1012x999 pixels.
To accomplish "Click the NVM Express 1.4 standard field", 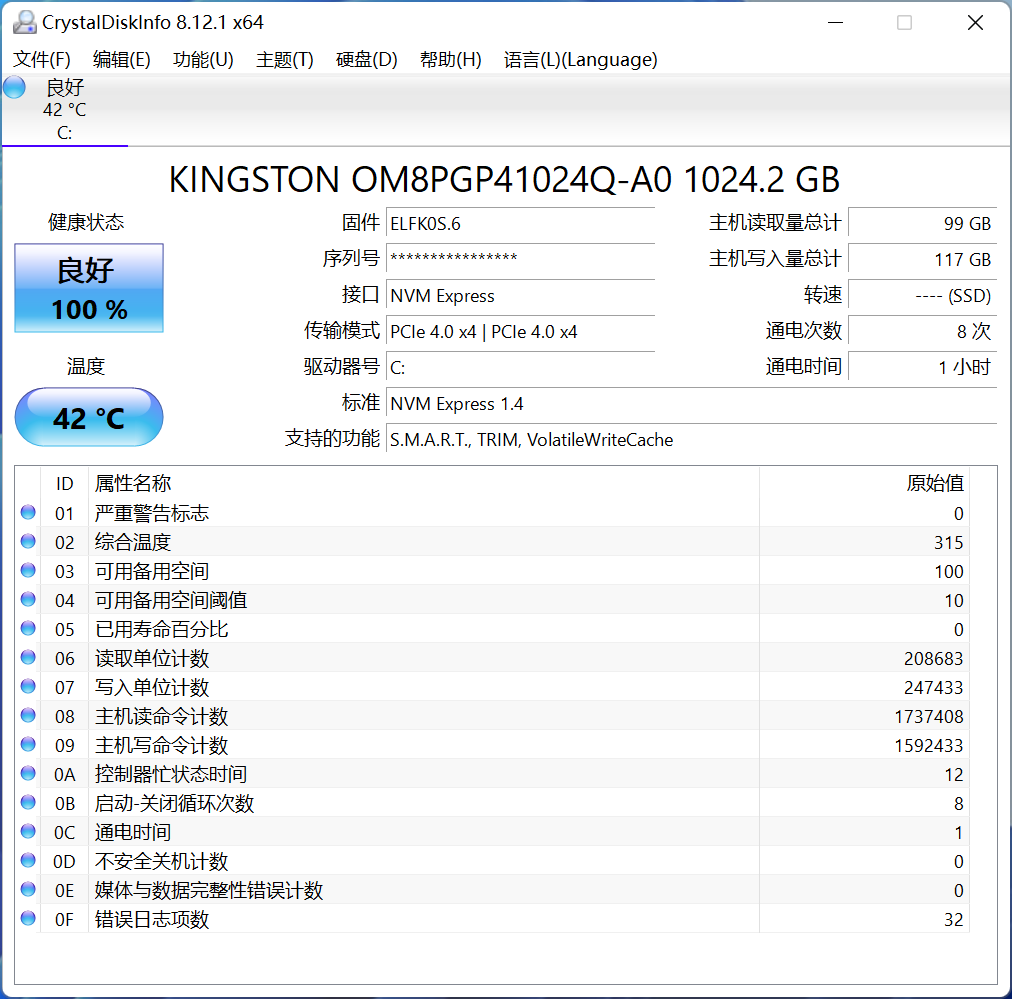I will 691,404.
